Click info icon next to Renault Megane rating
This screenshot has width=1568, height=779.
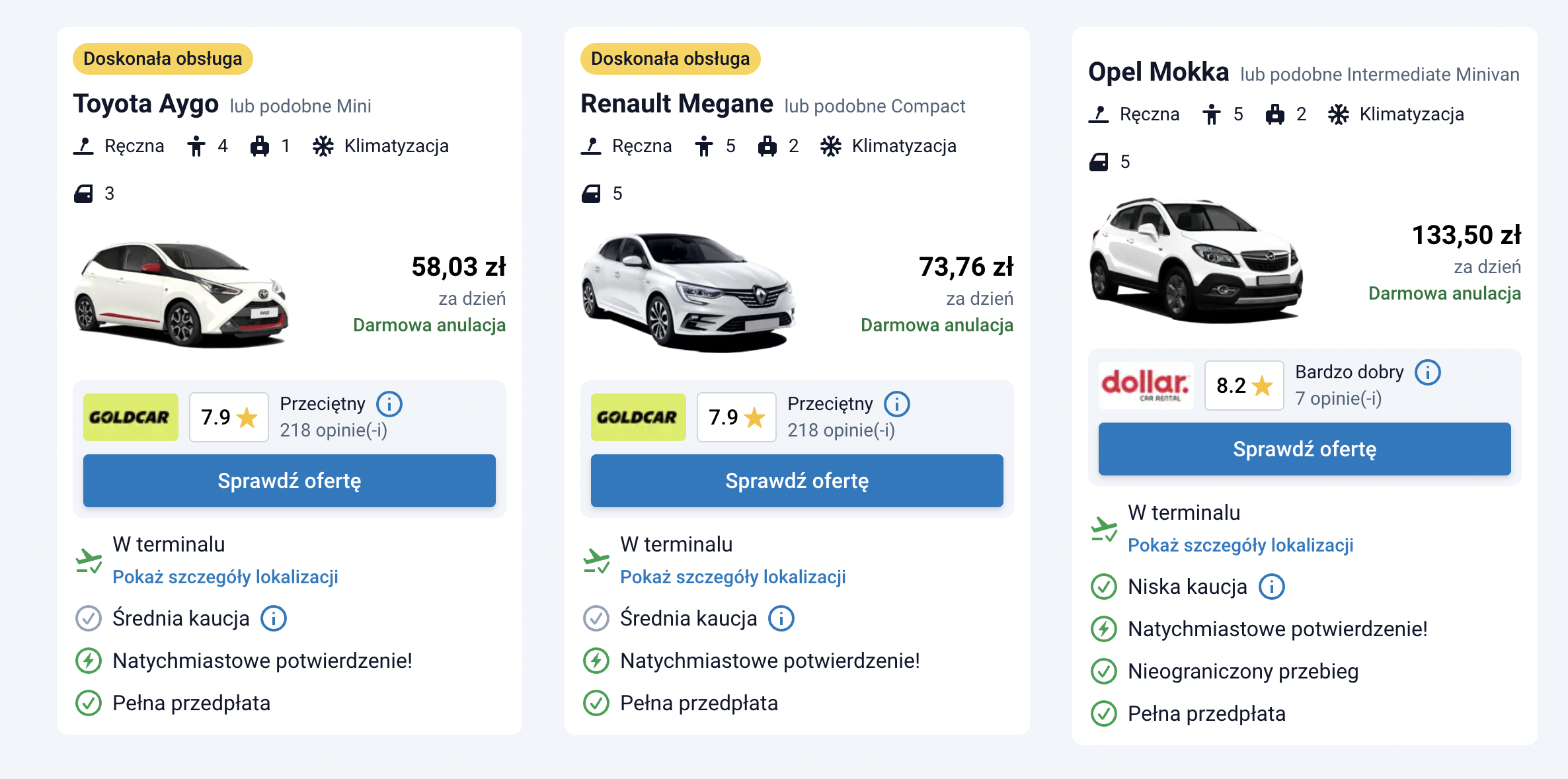(x=897, y=403)
